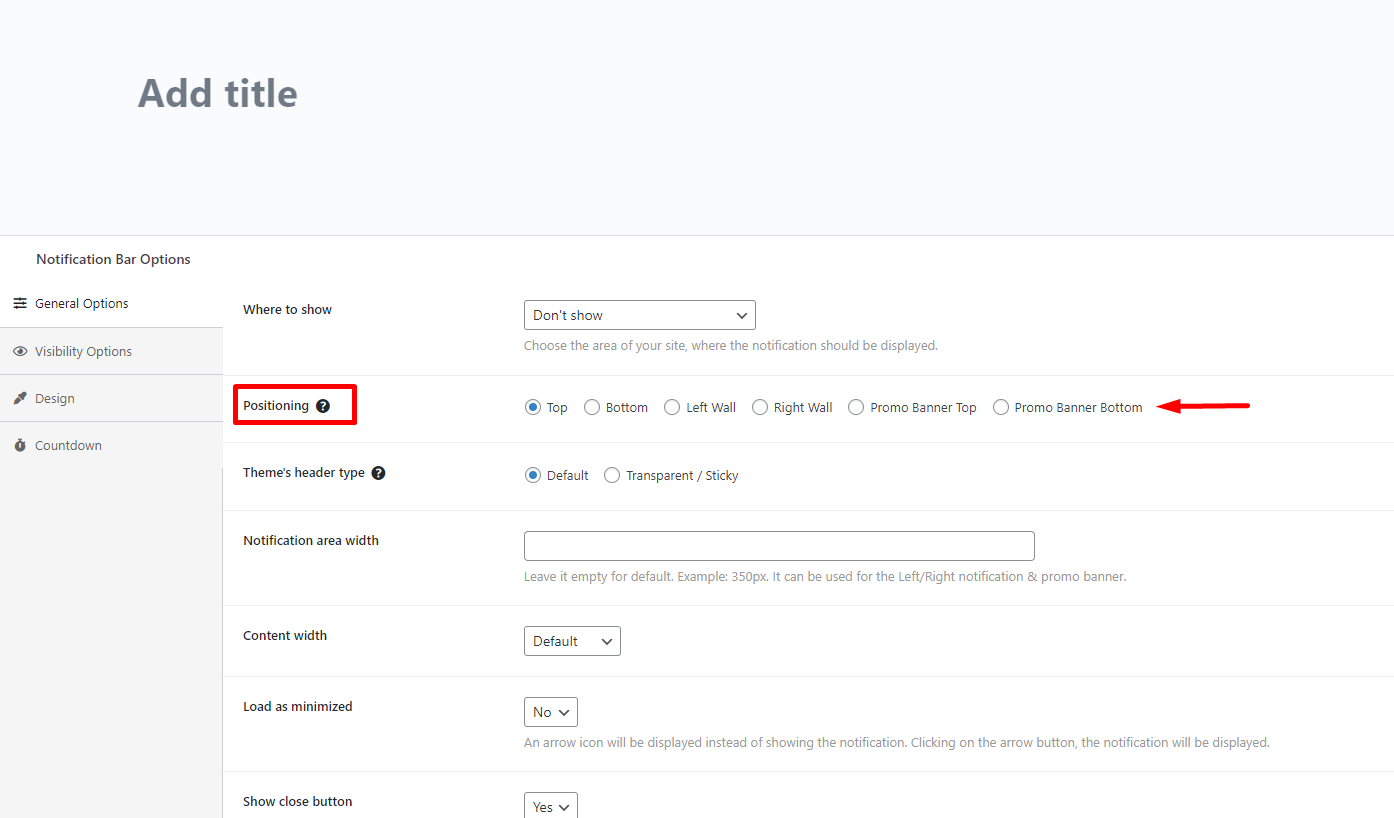Screen dimensions: 1394x818
Task: Open the Countdown tab
Action: [68, 445]
